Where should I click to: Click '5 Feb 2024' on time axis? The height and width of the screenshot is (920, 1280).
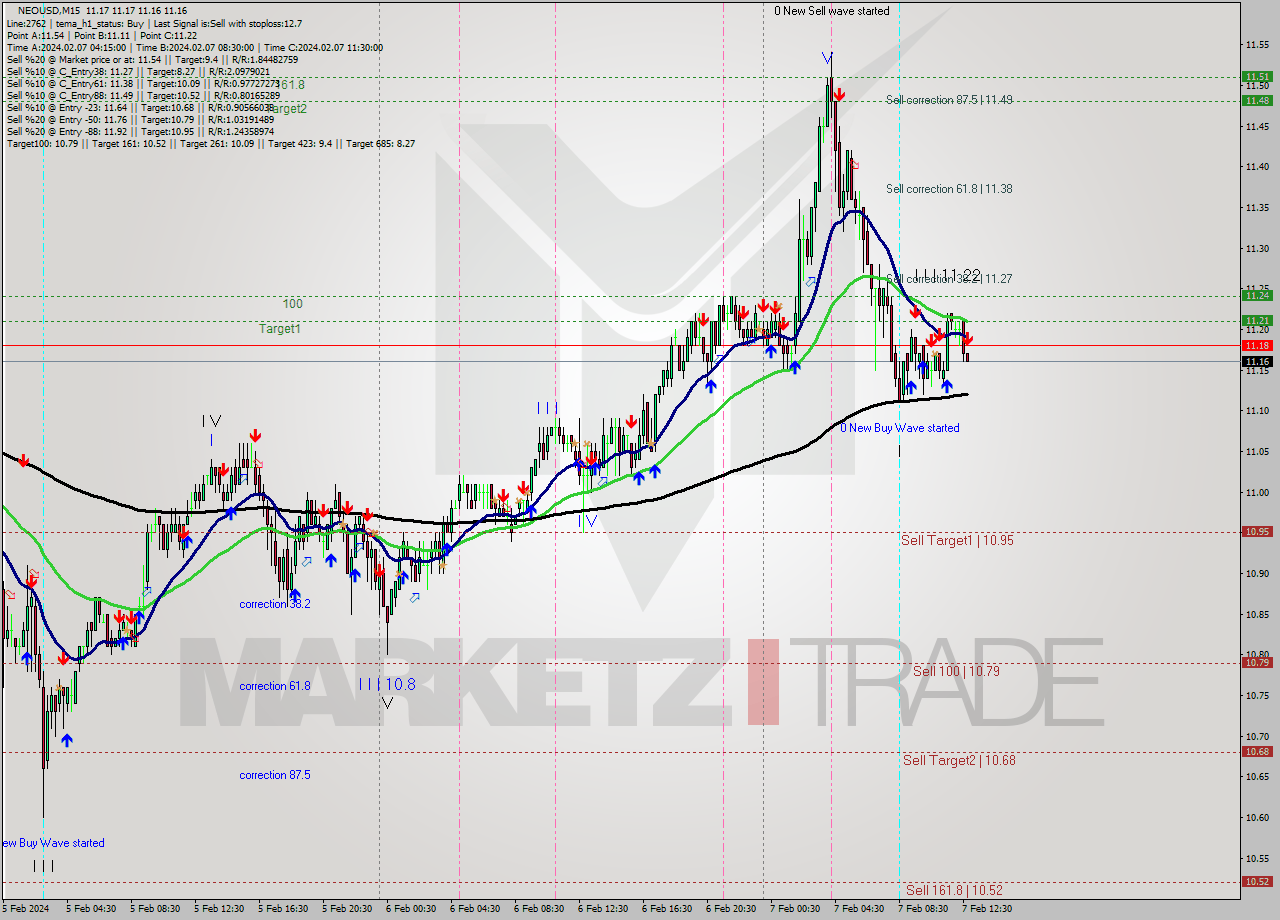point(25,909)
